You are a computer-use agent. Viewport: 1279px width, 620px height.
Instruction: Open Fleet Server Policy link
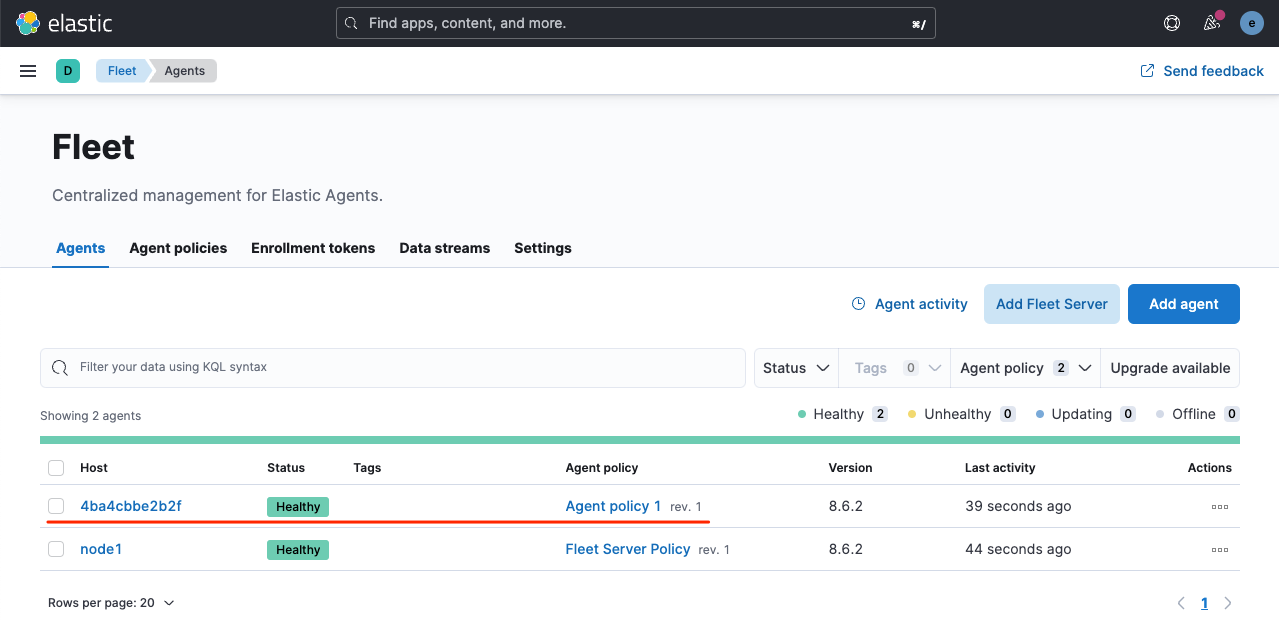point(628,549)
